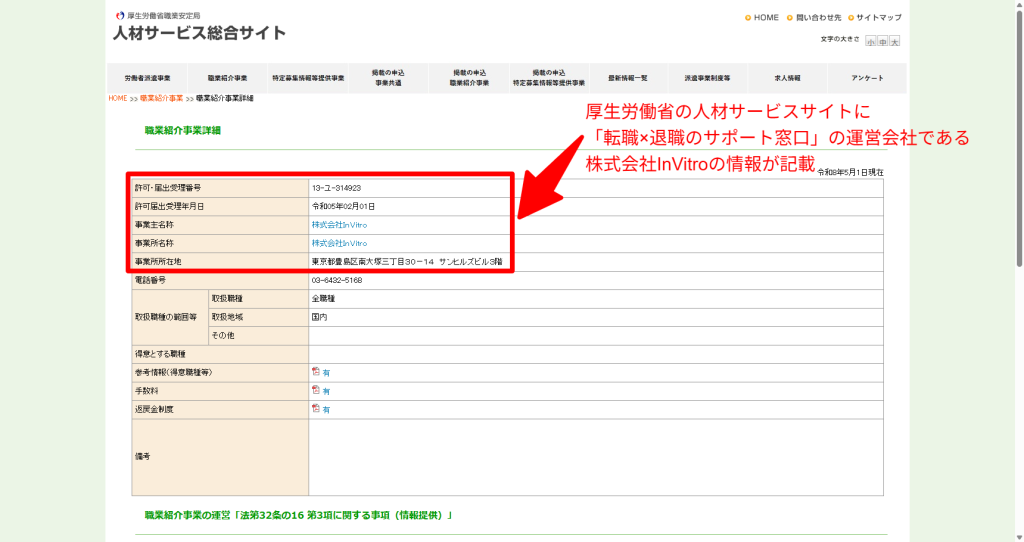1024x542 pixels.
Task: Open the 職業紹介事業 navigation menu item
Action: [x=227, y=78]
